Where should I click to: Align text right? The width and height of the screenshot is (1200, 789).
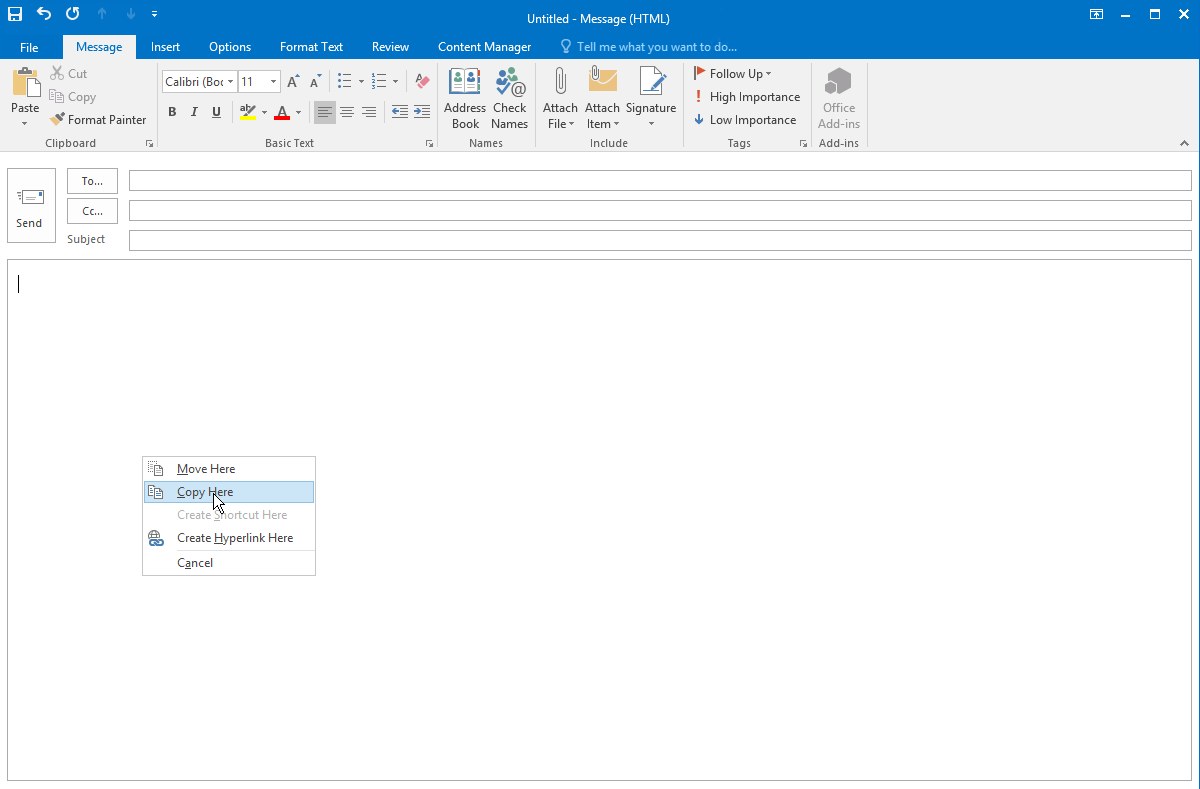tap(369, 112)
